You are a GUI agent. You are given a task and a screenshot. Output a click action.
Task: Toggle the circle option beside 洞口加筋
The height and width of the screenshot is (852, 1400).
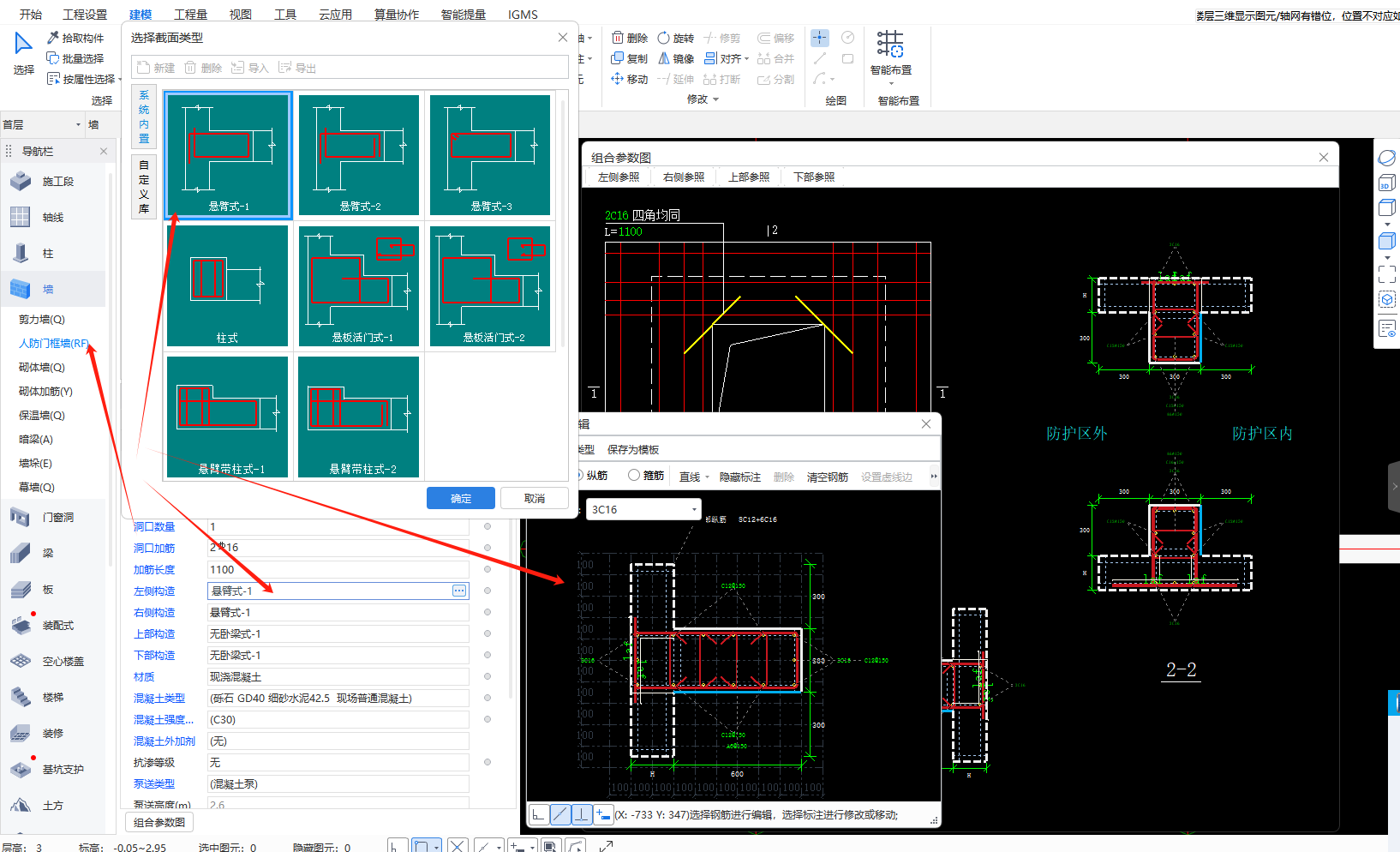pos(488,548)
